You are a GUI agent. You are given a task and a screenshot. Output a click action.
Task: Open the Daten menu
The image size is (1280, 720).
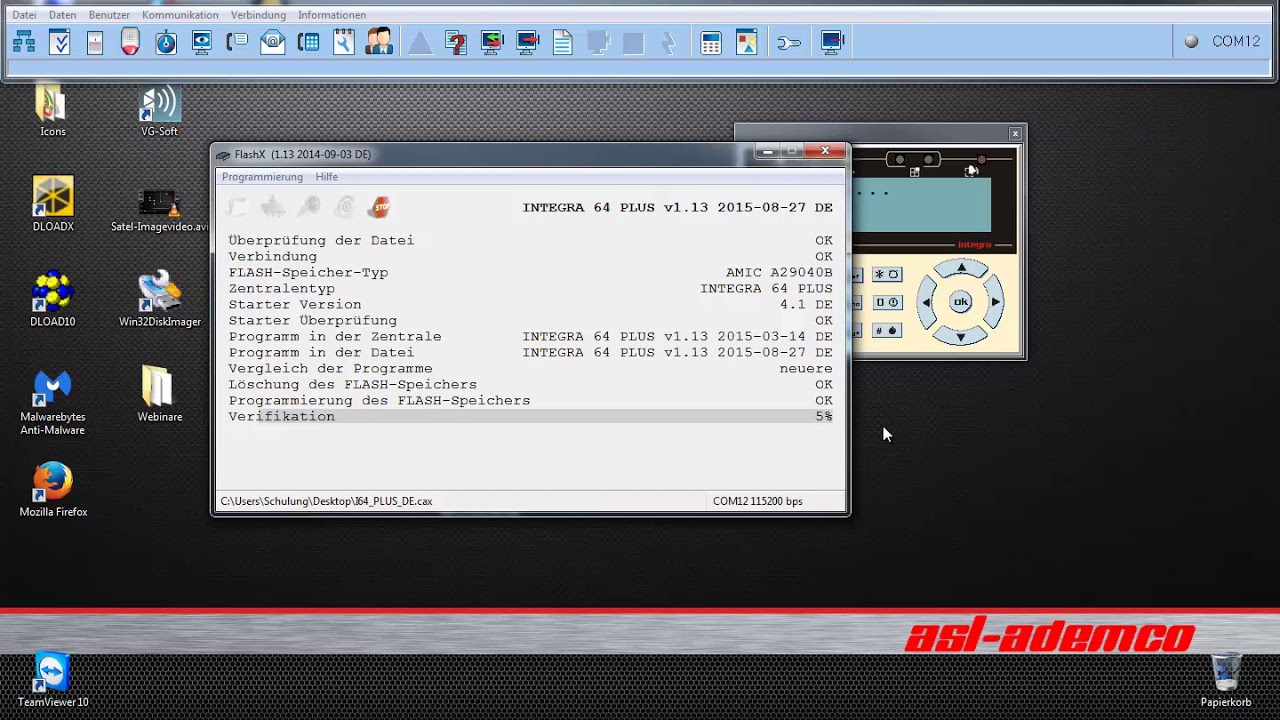pos(62,15)
